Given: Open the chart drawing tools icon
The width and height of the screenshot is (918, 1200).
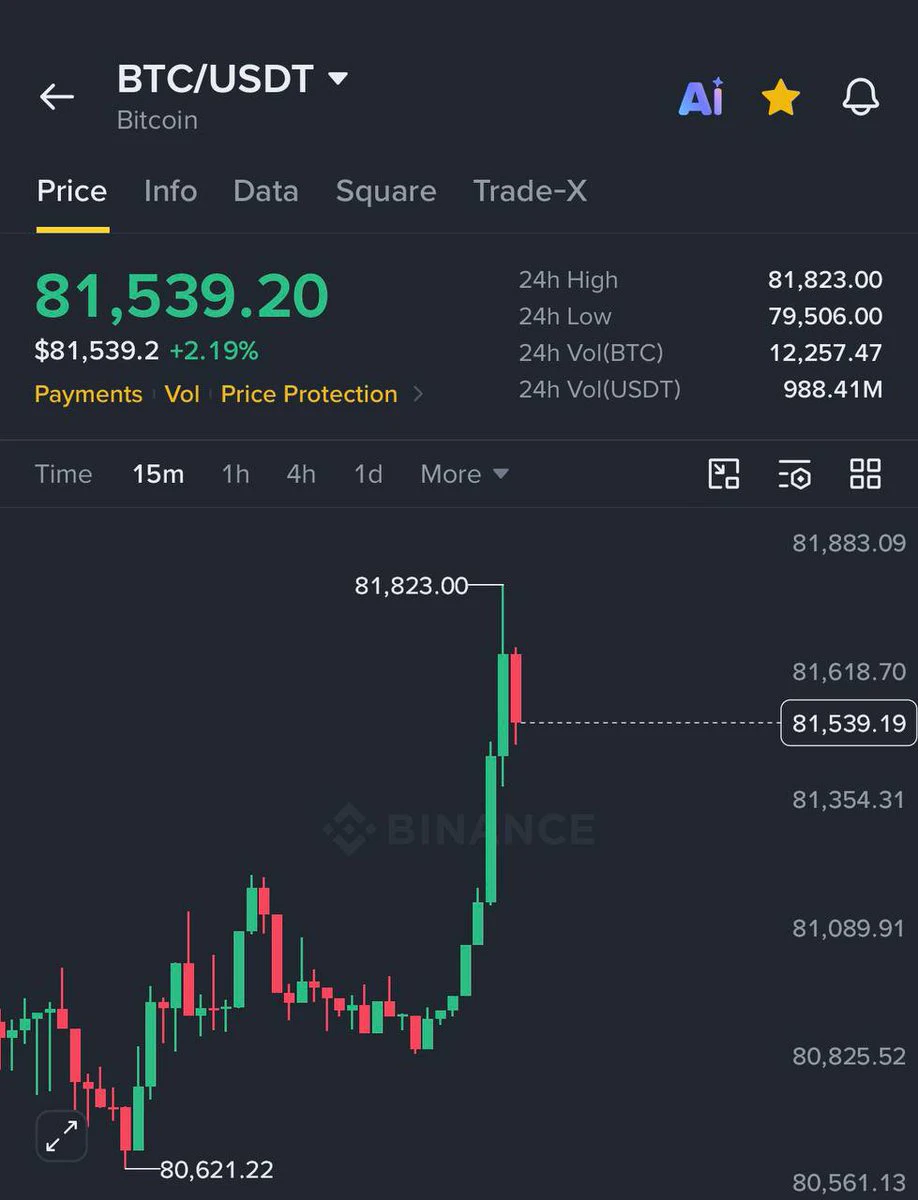Looking at the screenshot, I should tap(723, 474).
